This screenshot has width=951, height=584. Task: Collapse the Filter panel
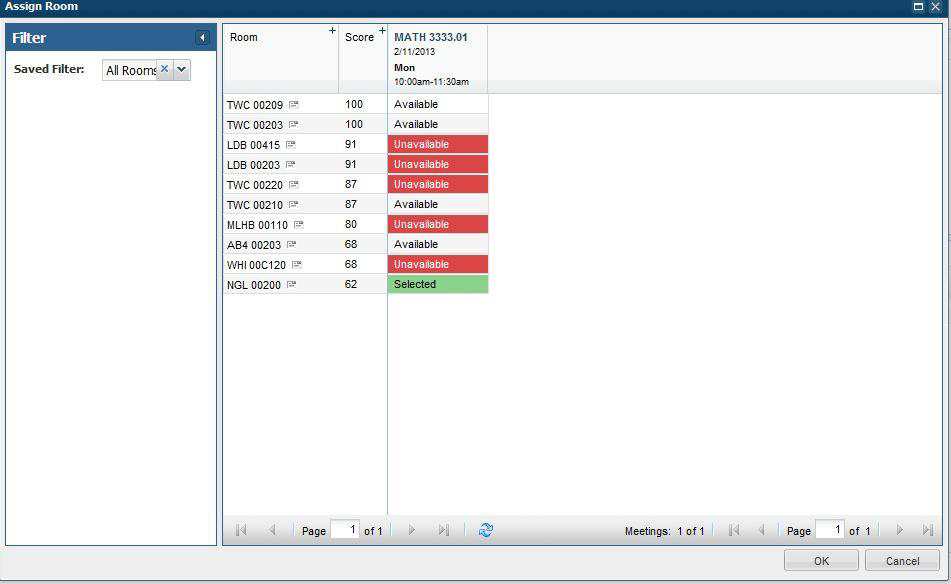tap(202, 38)
